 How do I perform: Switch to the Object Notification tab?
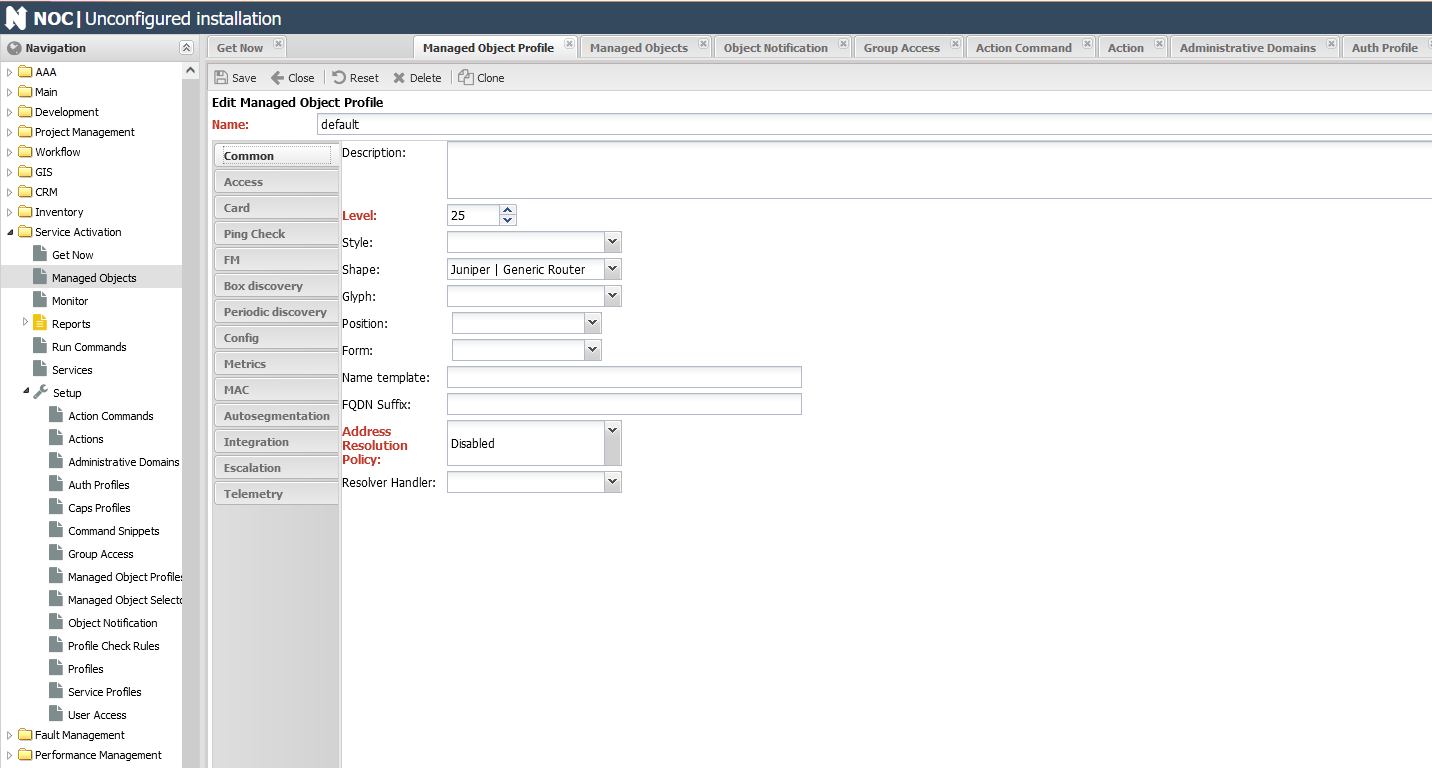click(x=776, y=48)
